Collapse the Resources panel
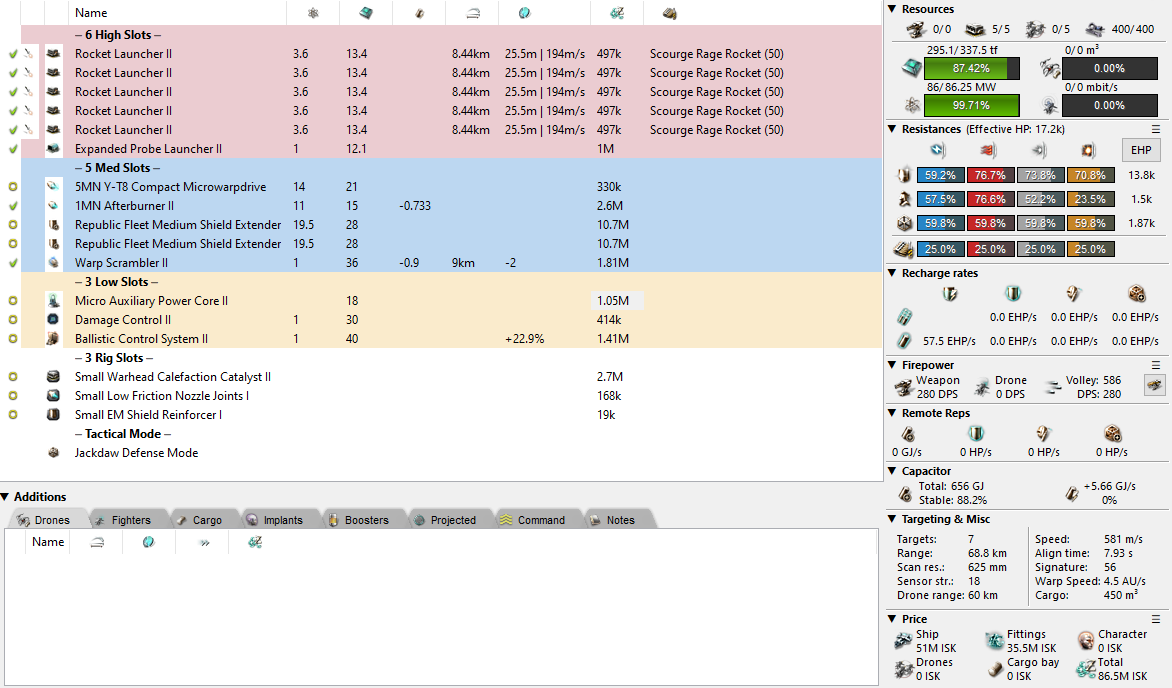 tap(892, 9)
